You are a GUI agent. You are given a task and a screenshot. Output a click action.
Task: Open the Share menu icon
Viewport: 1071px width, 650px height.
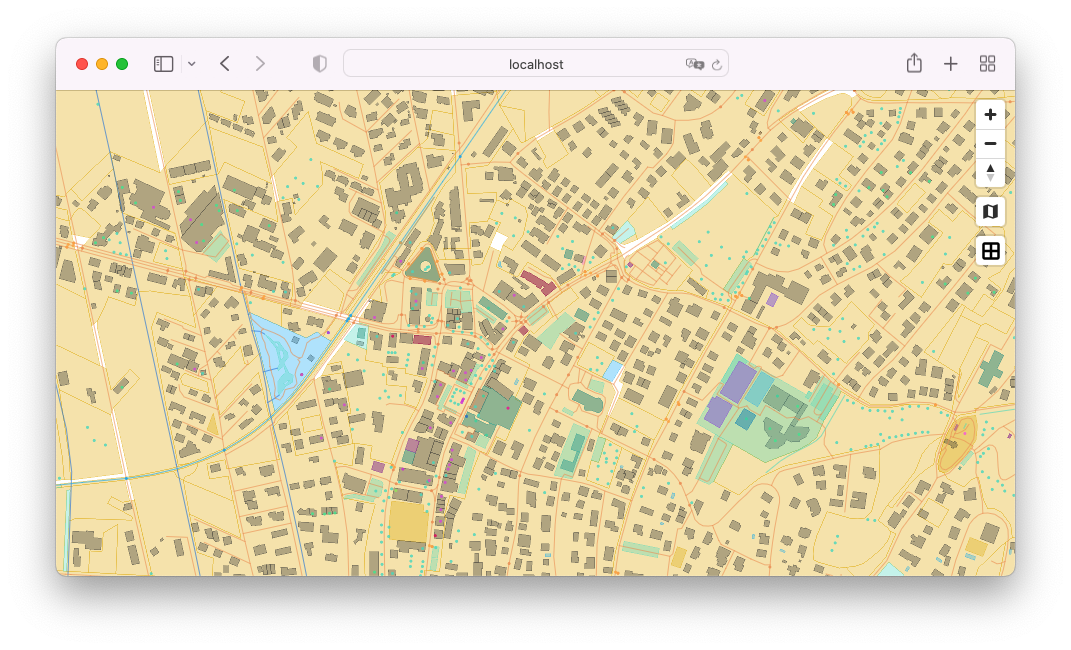[914, 63]
